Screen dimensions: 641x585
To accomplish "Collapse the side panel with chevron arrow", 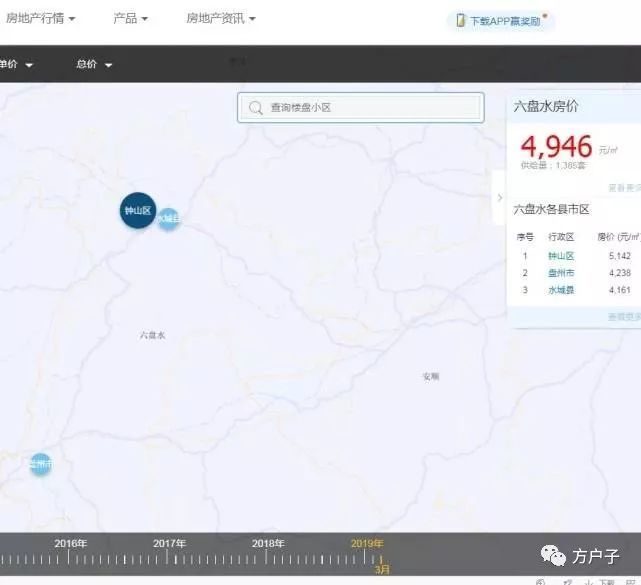I will click(500, 198).
